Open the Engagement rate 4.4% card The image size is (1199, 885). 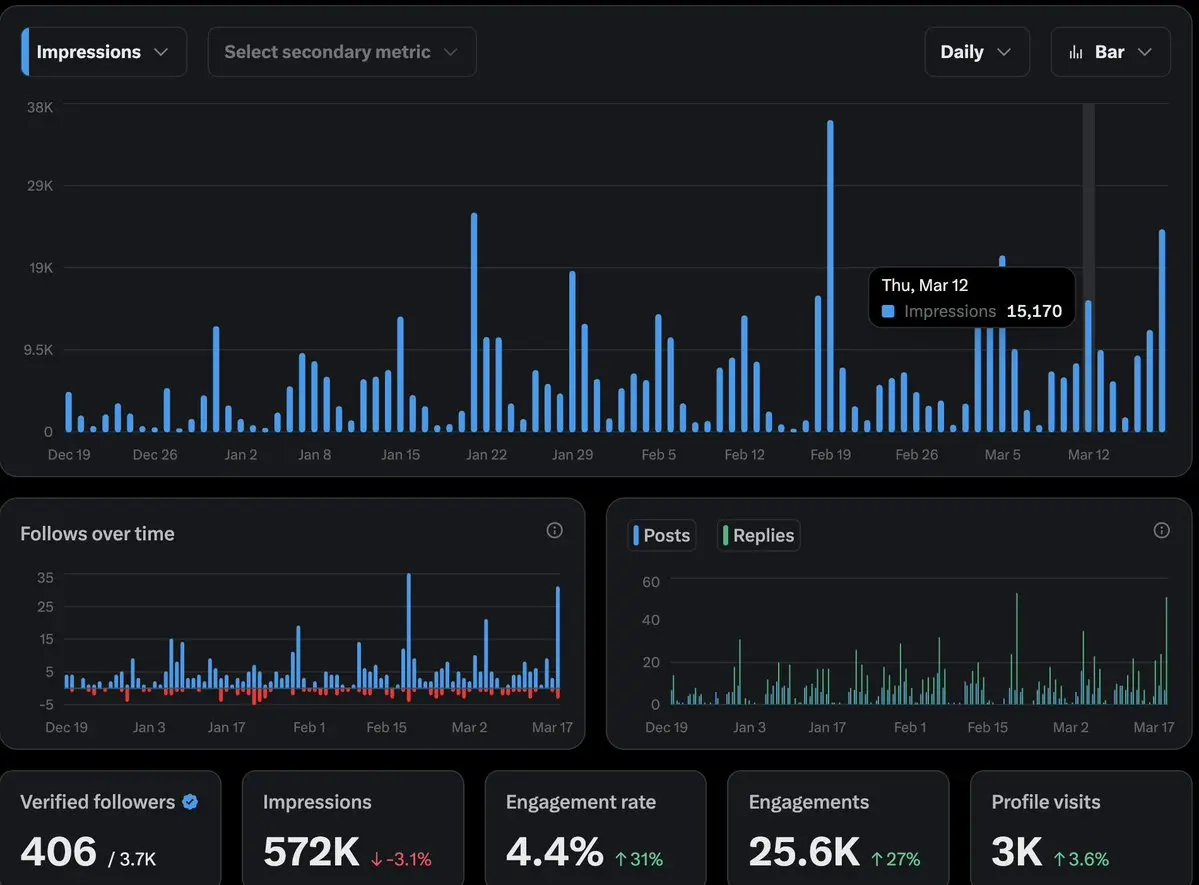(595, 828)
